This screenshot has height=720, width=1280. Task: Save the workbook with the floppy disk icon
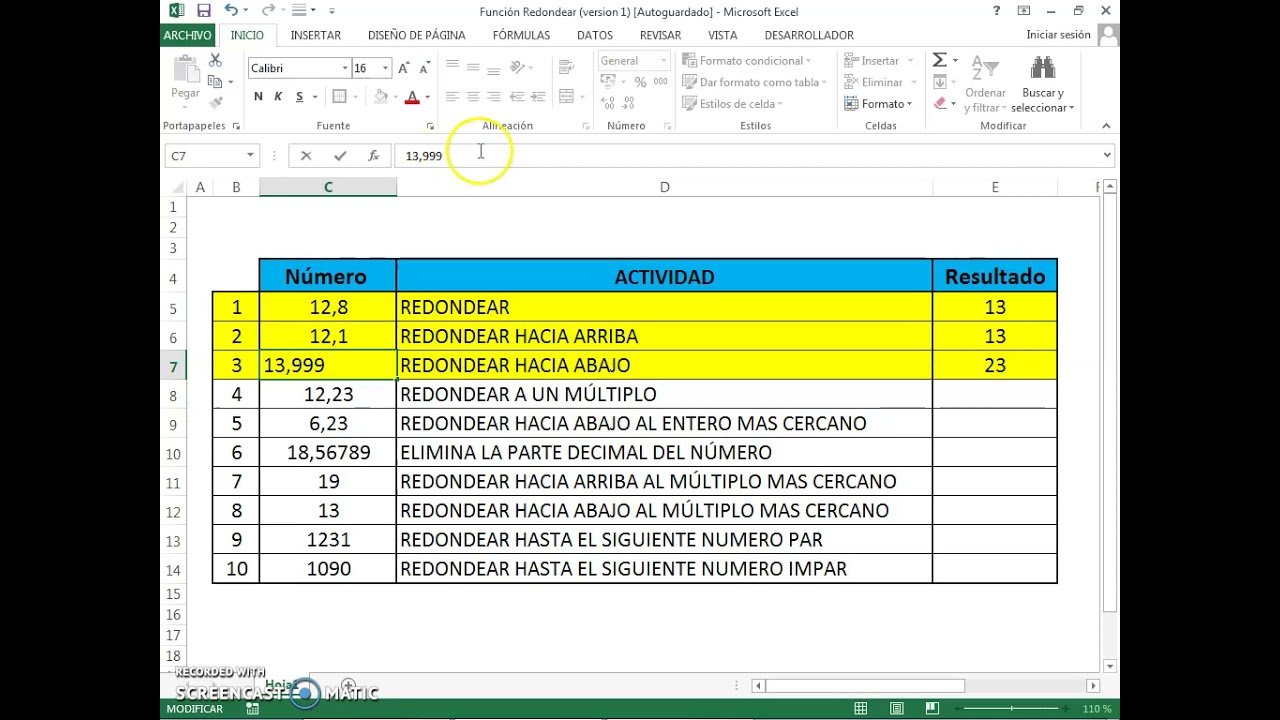point(204,11)
